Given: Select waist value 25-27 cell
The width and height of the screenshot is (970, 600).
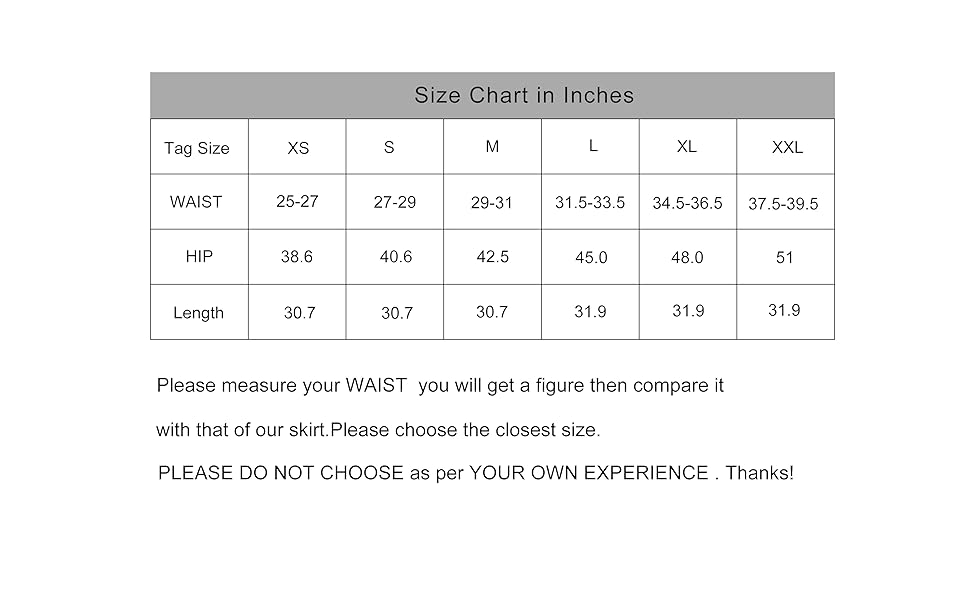Looking at the screenshot, I should click(297, 202).
